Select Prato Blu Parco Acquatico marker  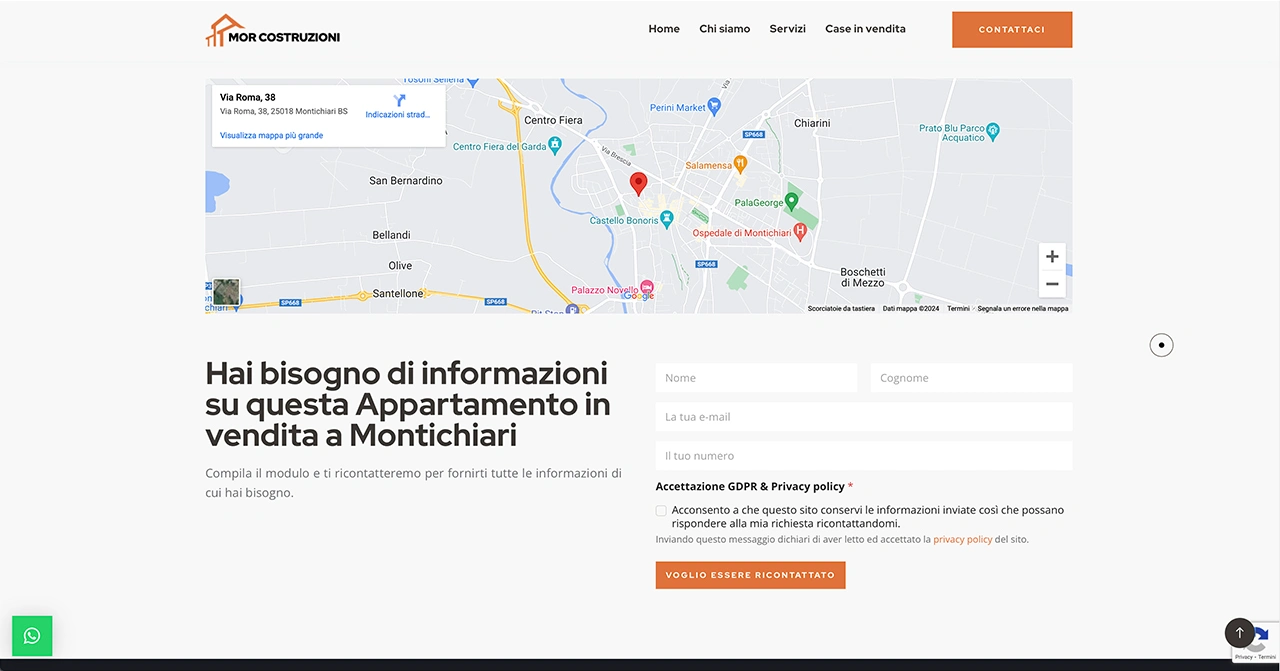point(992,131)
